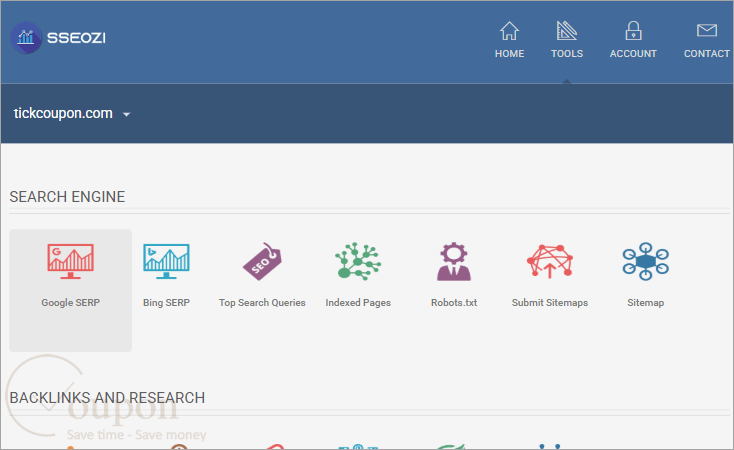
Task: Open the ACCOUNT menu label
Action: click(x=633, y=53)
